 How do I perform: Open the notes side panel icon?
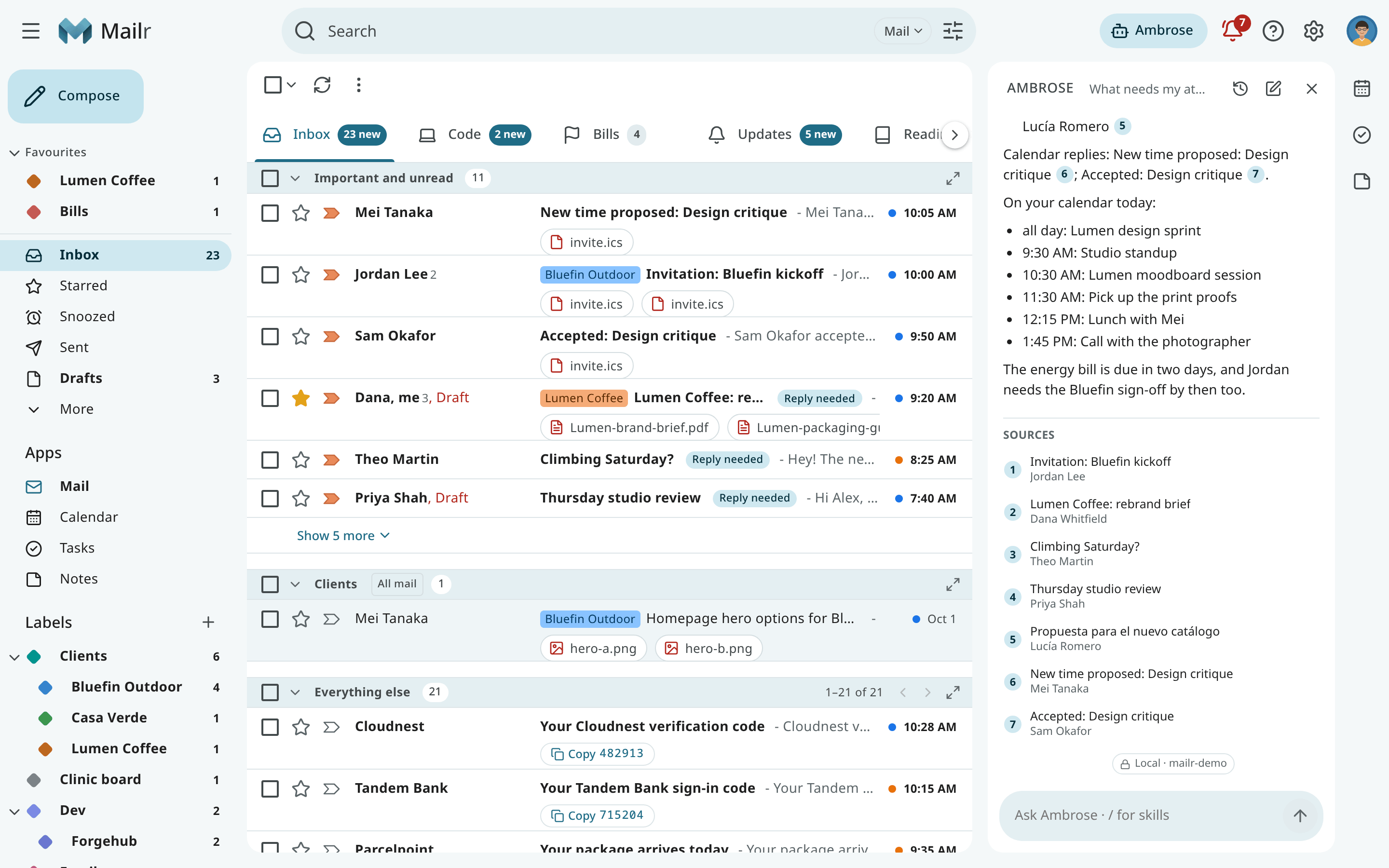(1362, 181)
